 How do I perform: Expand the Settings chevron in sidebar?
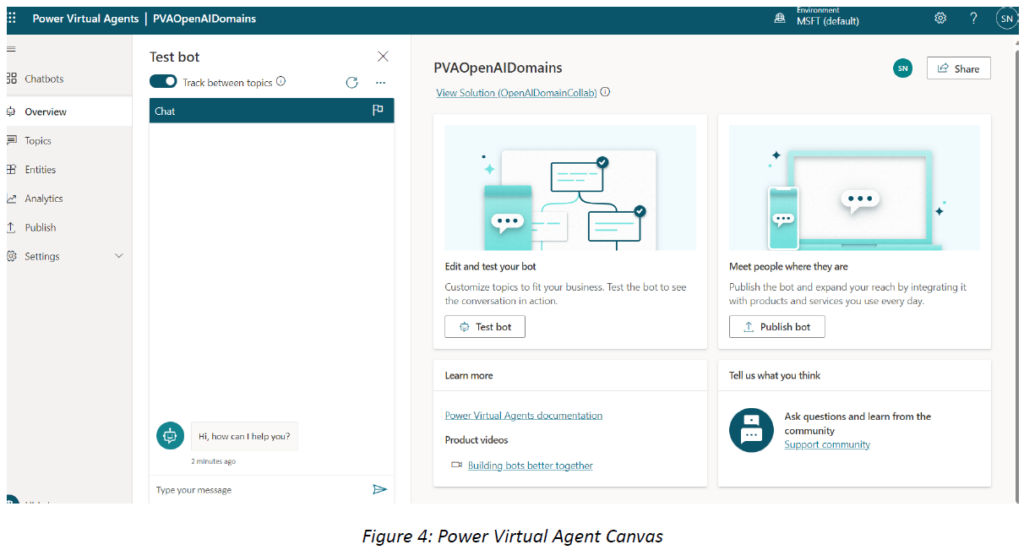[119, 256]
